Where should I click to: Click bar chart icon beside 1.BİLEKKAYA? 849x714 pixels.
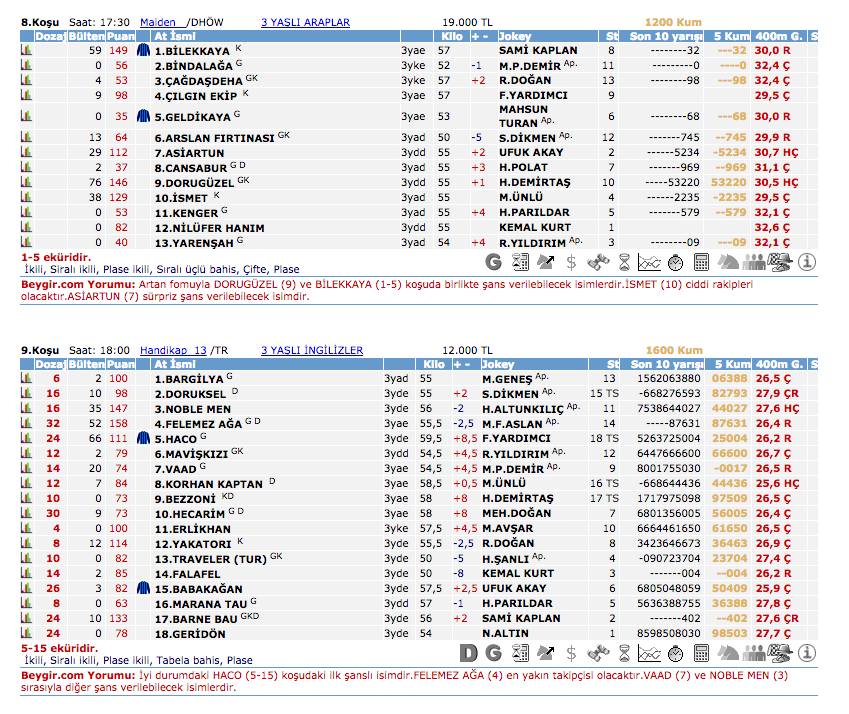(27, 50)
